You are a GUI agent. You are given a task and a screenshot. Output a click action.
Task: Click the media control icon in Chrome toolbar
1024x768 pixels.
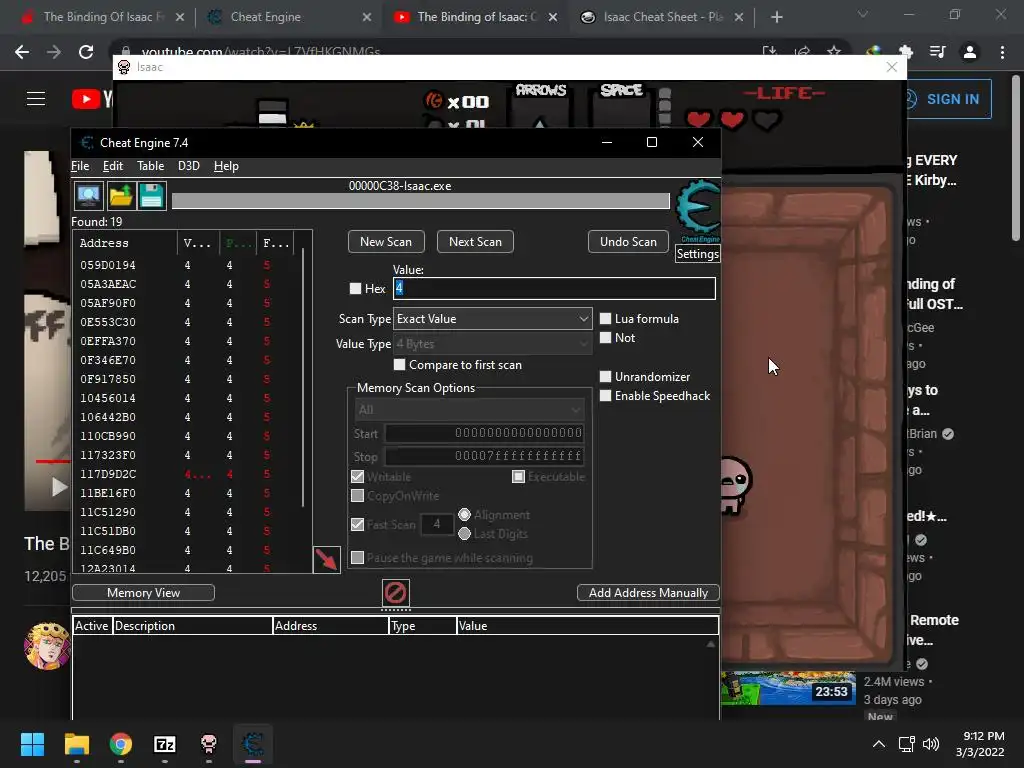point(938,52)
